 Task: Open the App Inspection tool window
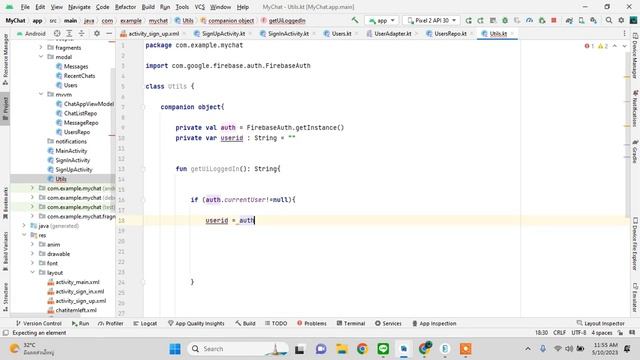click(x=434, y=323)
